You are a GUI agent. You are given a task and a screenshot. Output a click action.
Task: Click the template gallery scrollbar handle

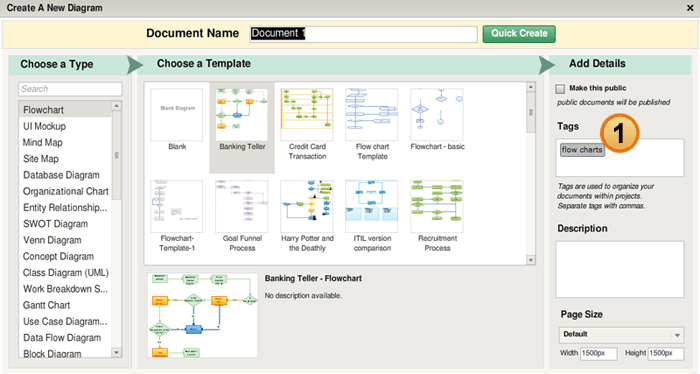pos(531,112)
